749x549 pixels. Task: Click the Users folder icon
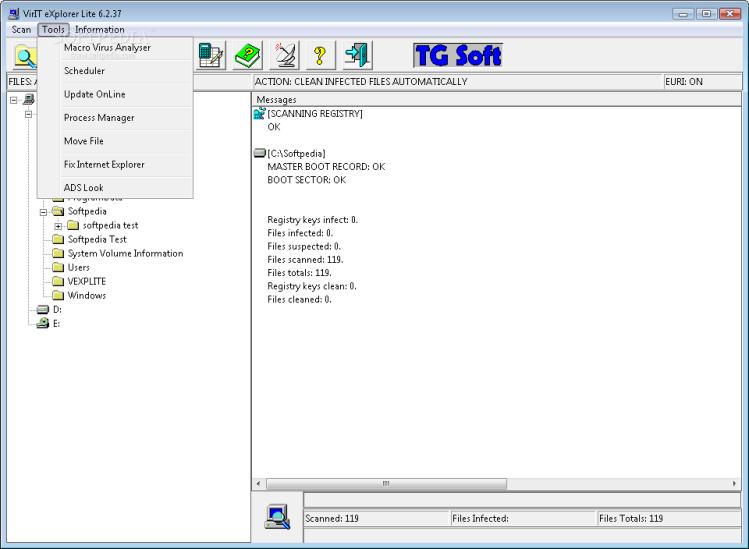(58, 267)
